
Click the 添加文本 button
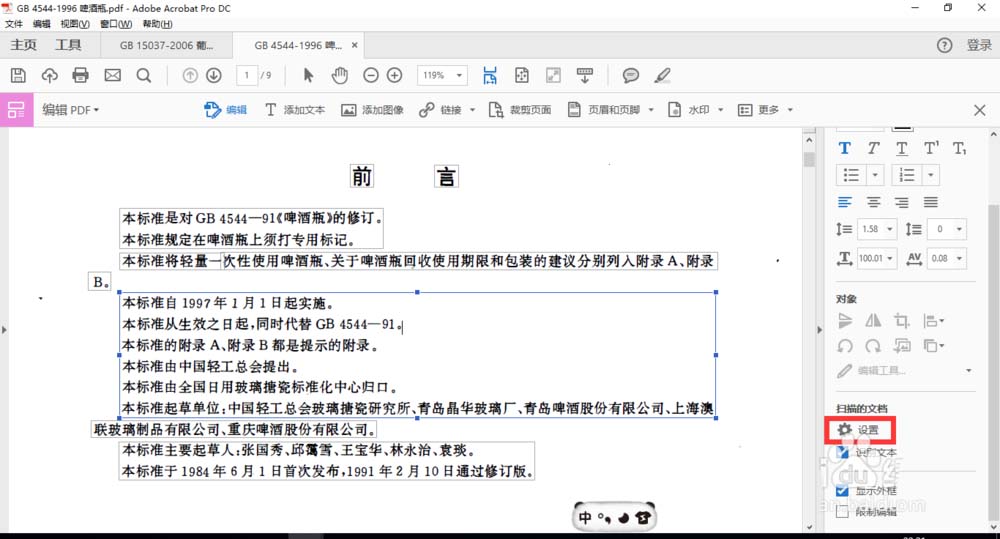(295, 110)
